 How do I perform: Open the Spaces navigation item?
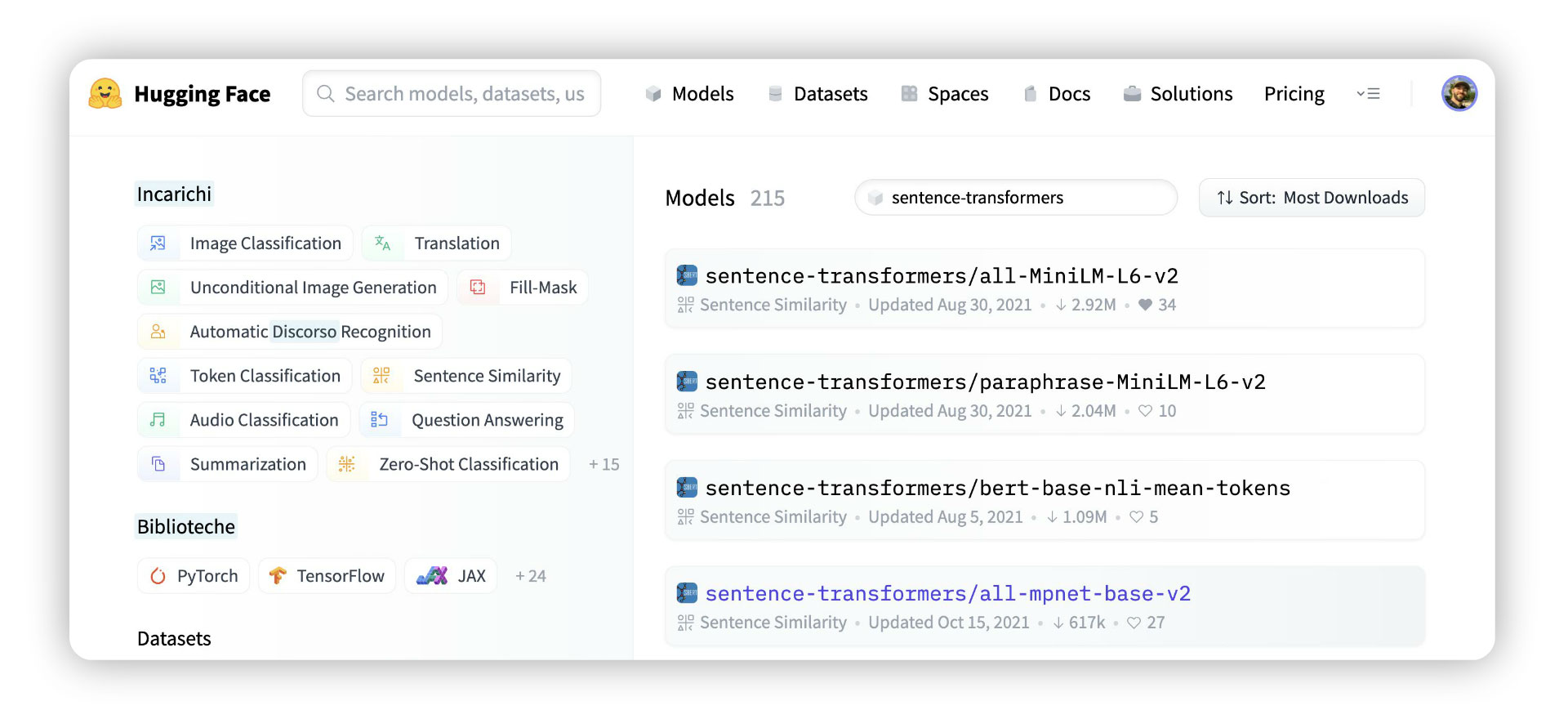pyautogui.click(x=945, y=94)
